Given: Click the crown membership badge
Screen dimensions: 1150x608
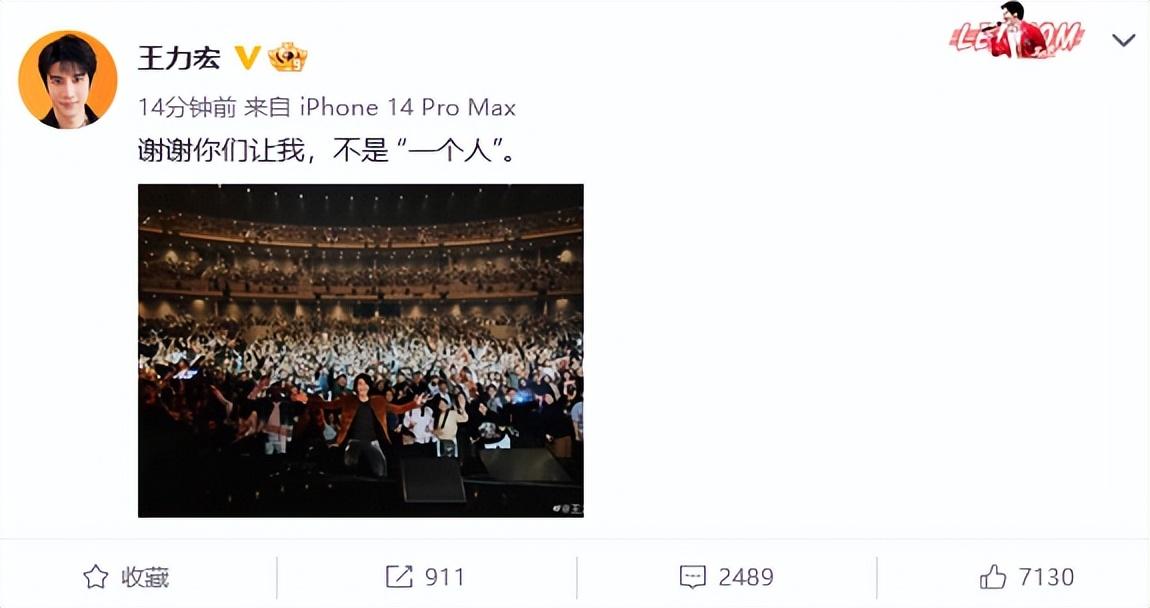Looking at the screenshot, I should [288, 57].
